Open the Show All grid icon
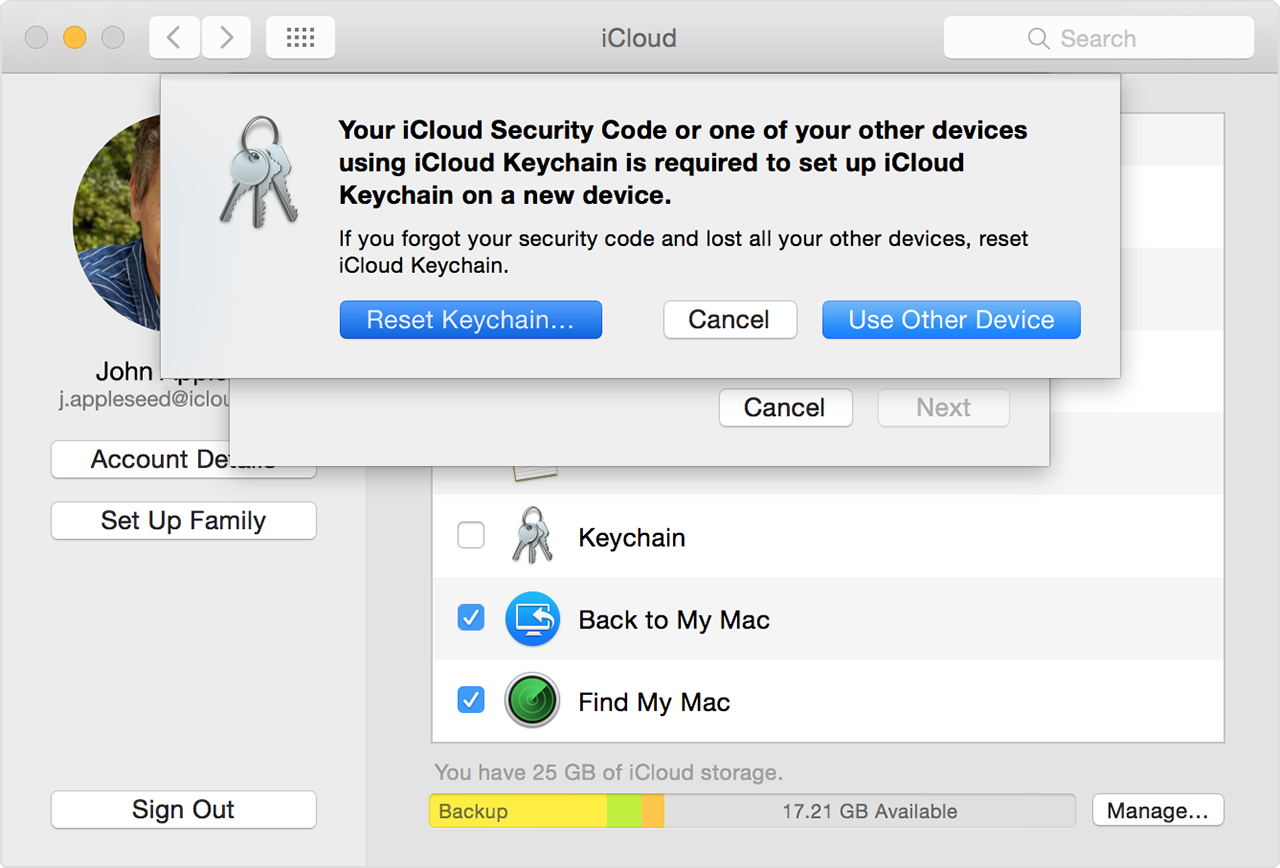Screen dimensions: 1280x868 pyautogui.click(x=300, y=38)
